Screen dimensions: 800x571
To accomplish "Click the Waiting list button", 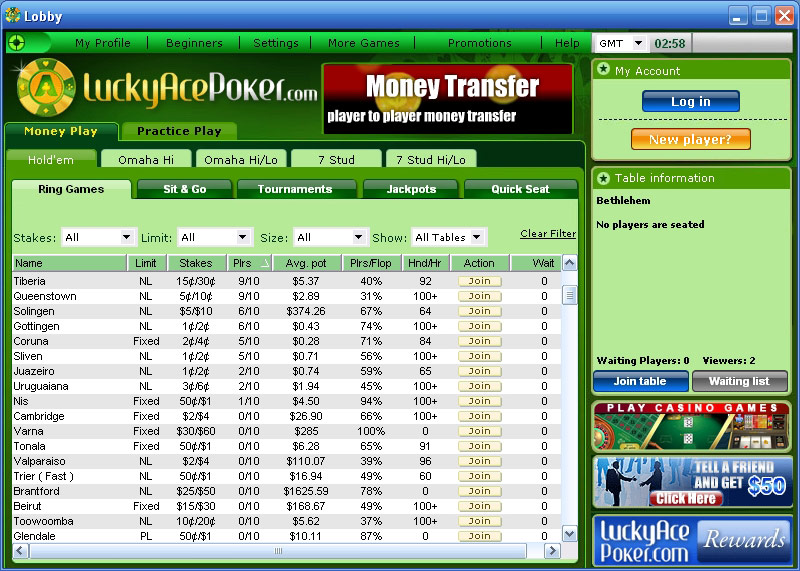I will tap(740, 381).
